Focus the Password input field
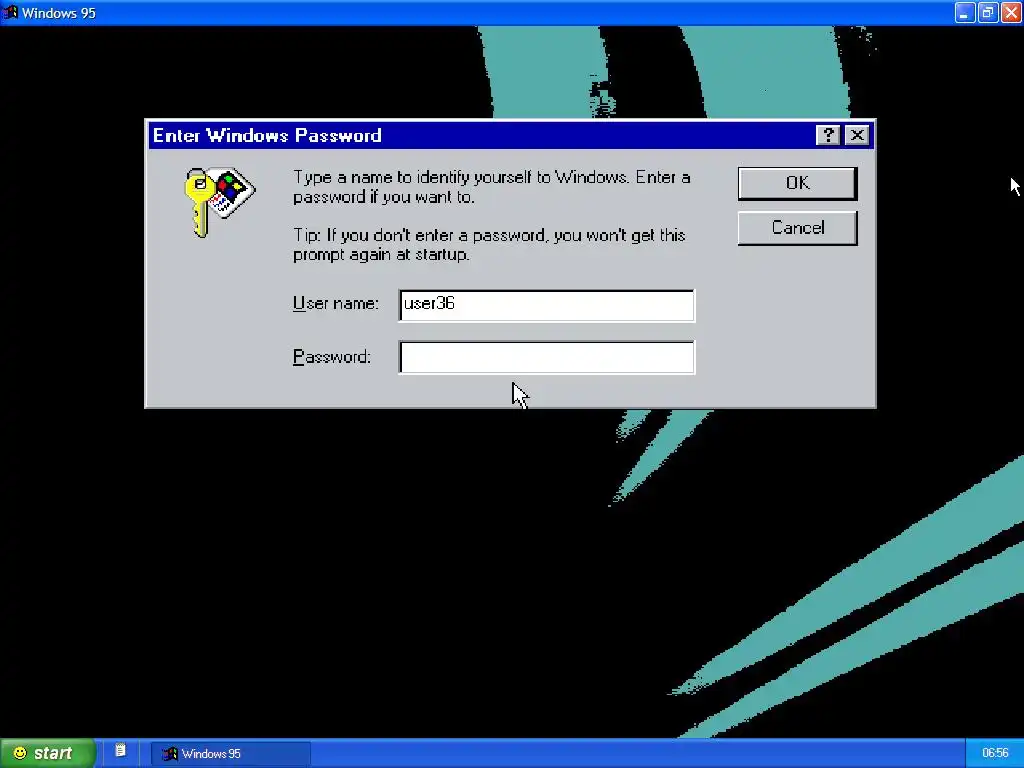1024x768 pixels. point(547,357)
